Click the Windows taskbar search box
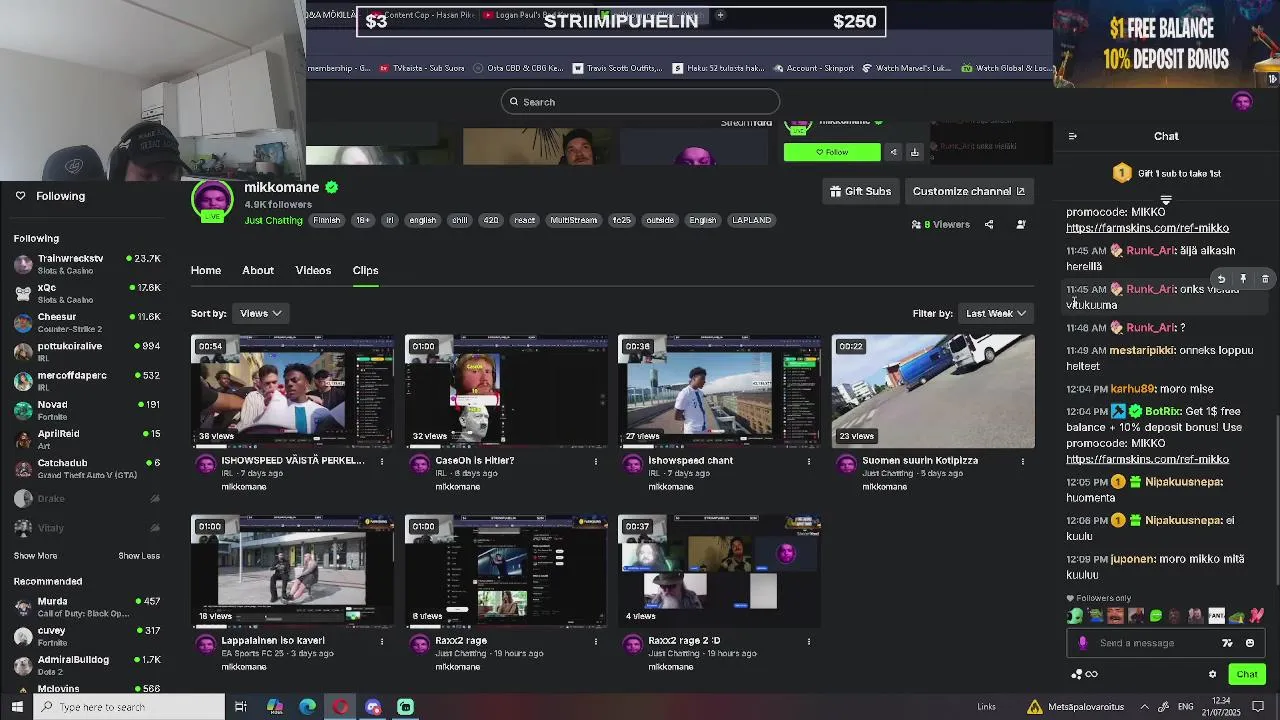The image size is (1280, 720). coord(129,707)
